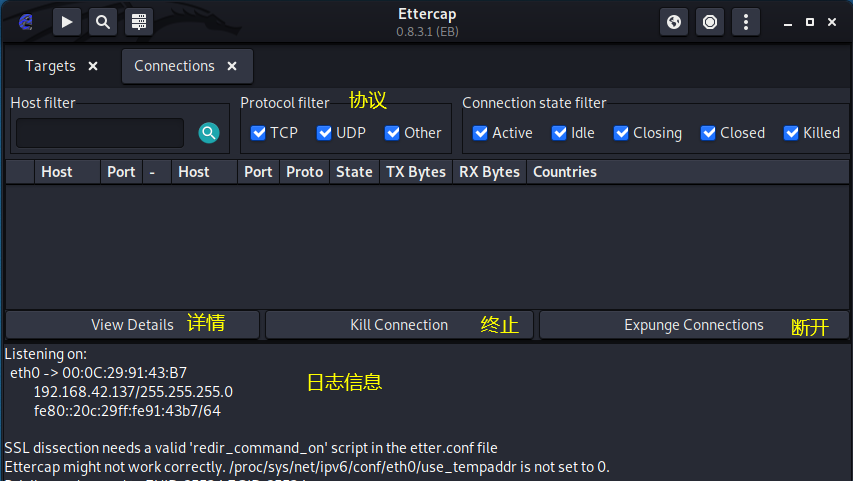
Task: Click the log line 'fe80::20c:29ff:fe91:43b7/64'
Action: tap(127, 411)
